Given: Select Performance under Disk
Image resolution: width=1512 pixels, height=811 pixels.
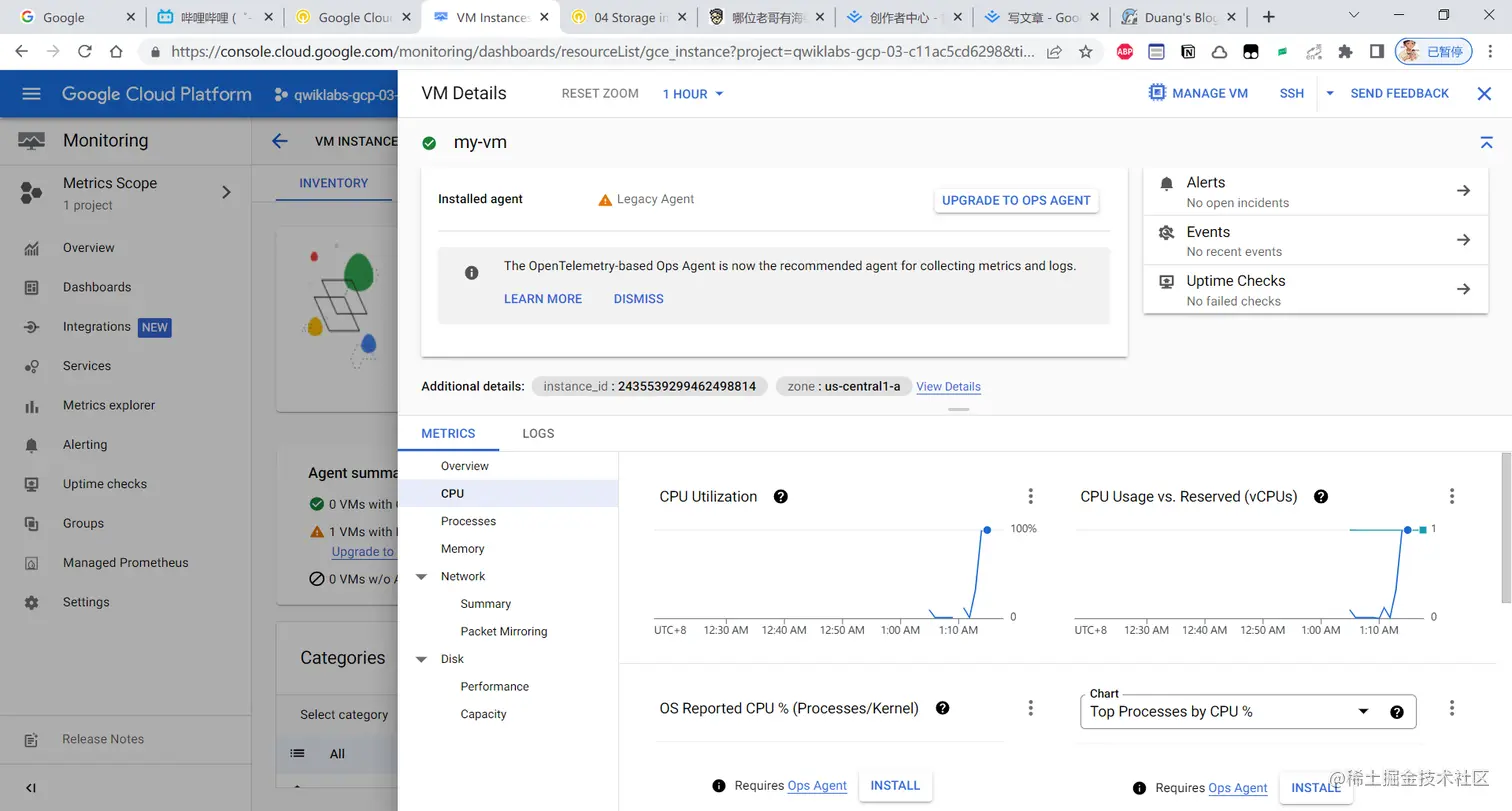Looking at the screenshot, I should [x=495, y=687].
